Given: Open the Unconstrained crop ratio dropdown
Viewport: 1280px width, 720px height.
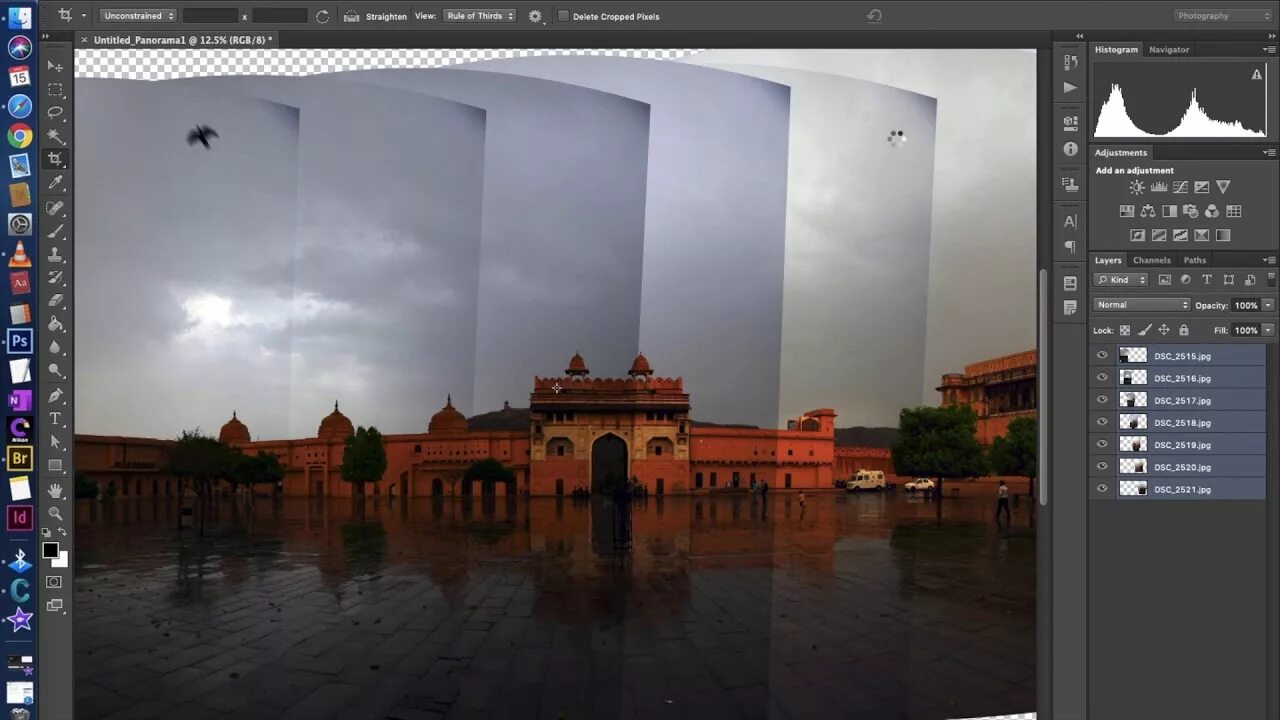Looking at the screenshot, I should pos(137,15).
